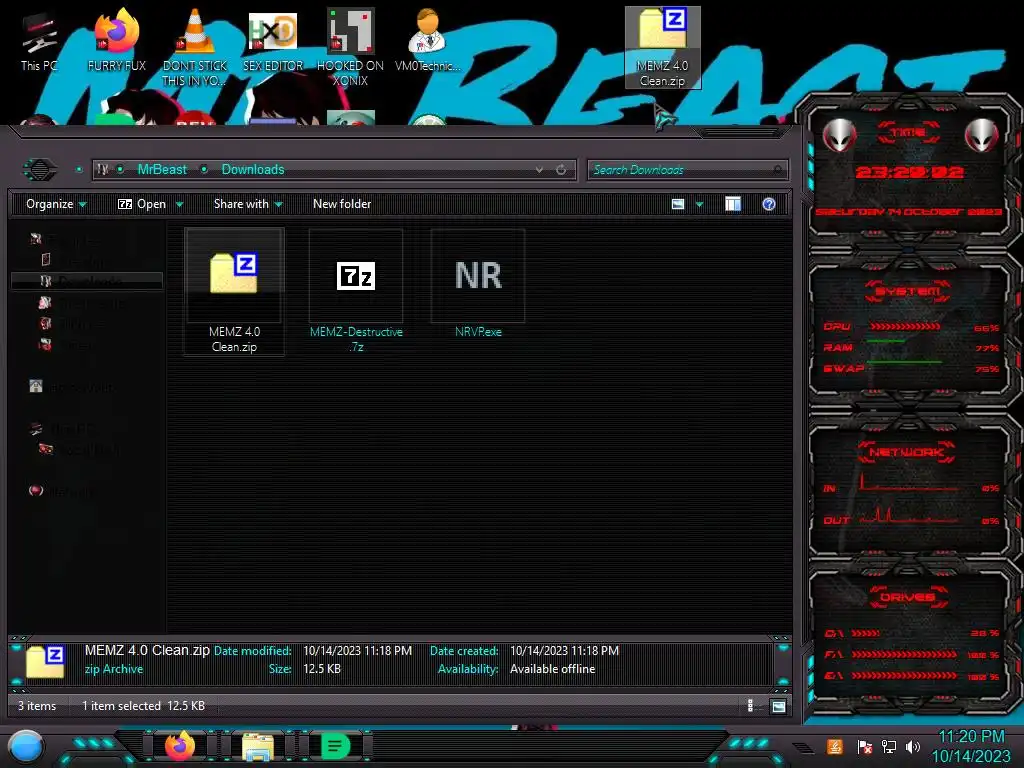Click the Java tray icon
Screen dimensions: 1024x768
[x=834, y=746]
